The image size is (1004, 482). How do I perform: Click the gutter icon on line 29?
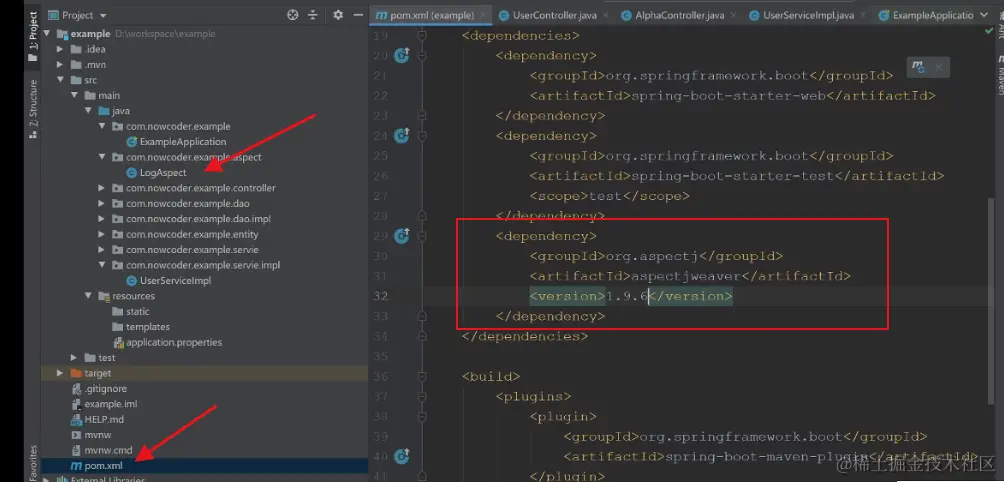(401, 236)
